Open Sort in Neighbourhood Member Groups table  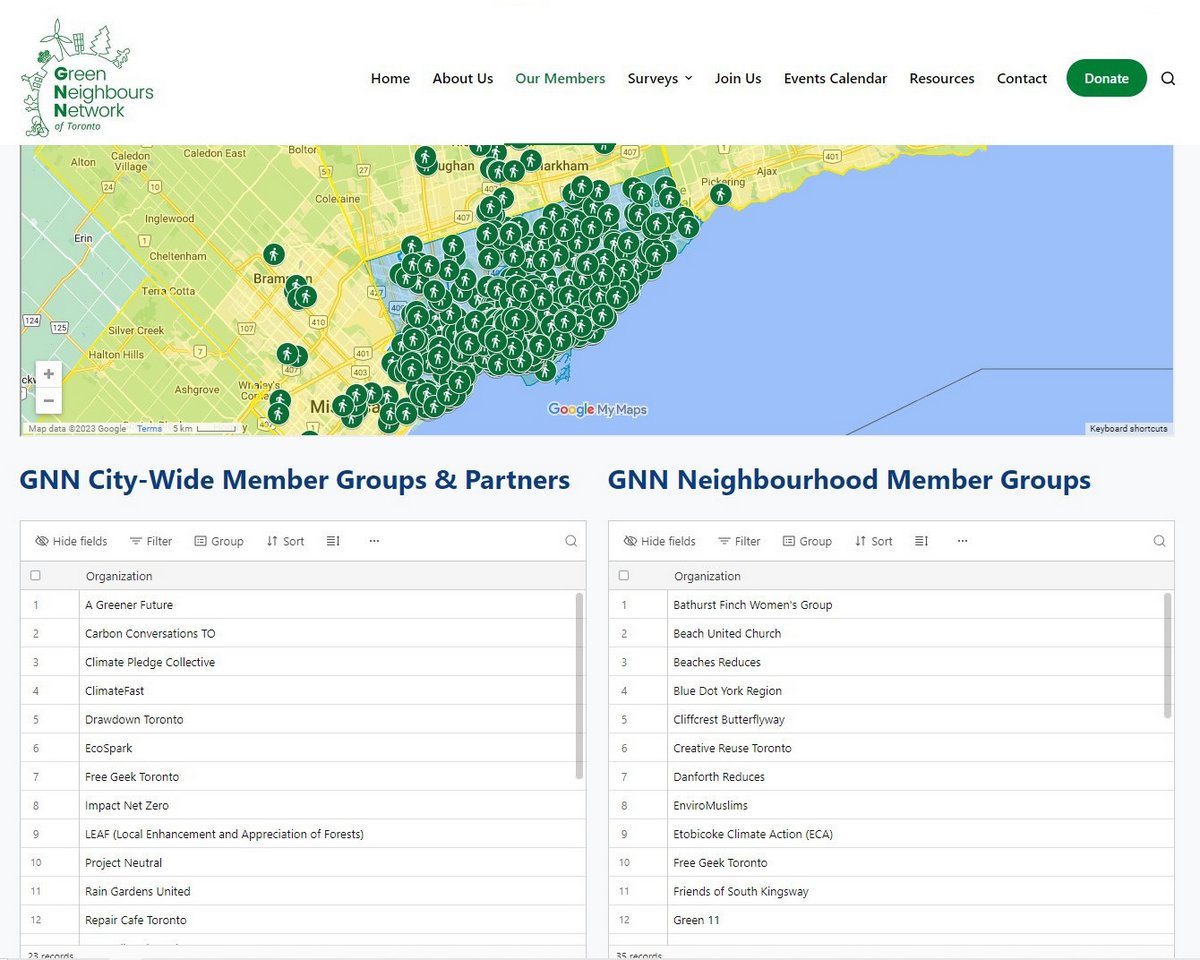tap(873, 541)
